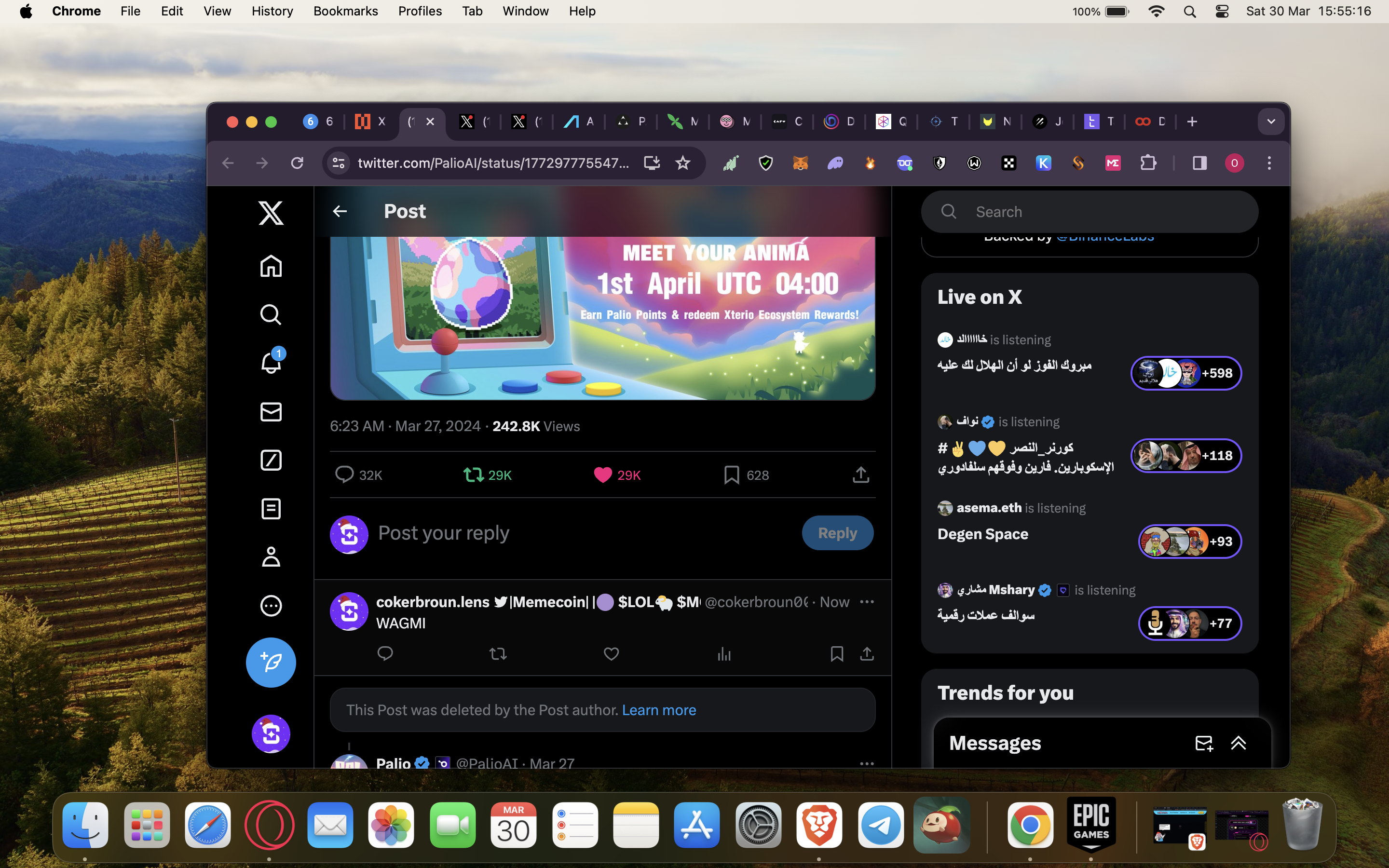Viewport: 1389px width, 868px height.
Task: Open the sidebar Search magnifier icon
Action: tap(271, 314)
